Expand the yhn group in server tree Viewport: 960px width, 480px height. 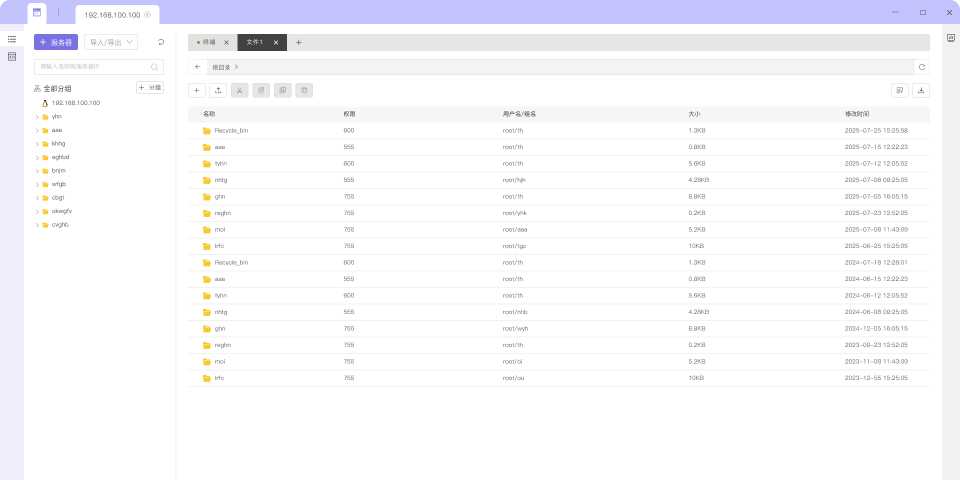(37, 117)
